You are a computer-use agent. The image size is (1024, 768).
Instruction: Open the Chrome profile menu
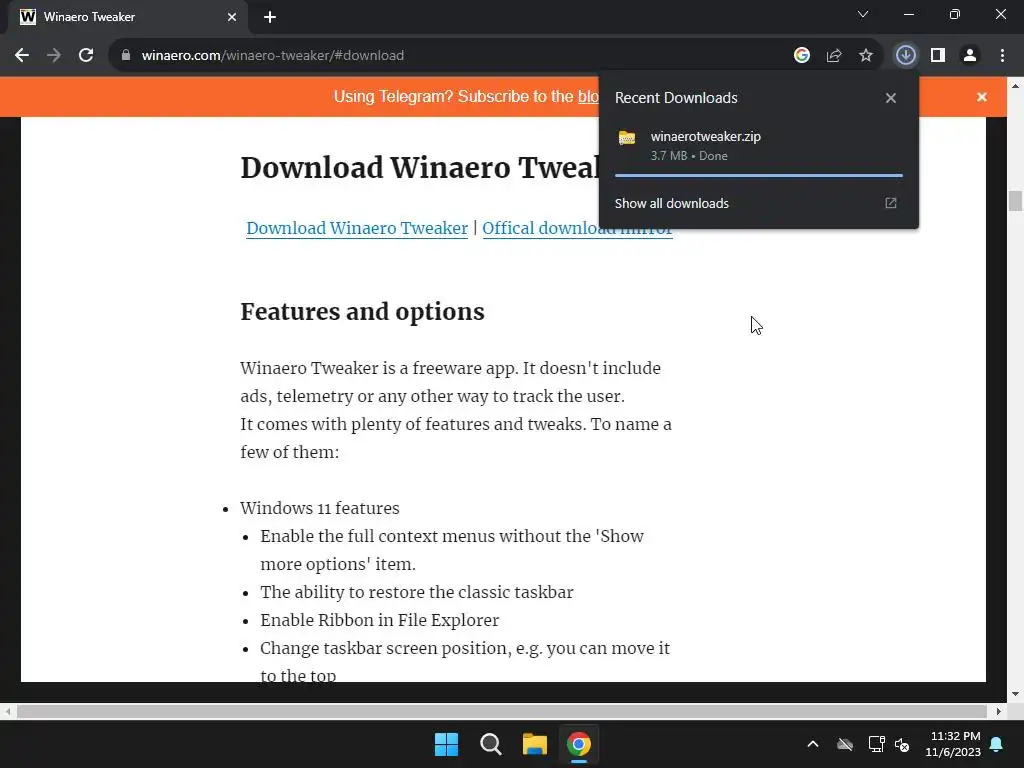click(970, 56)
